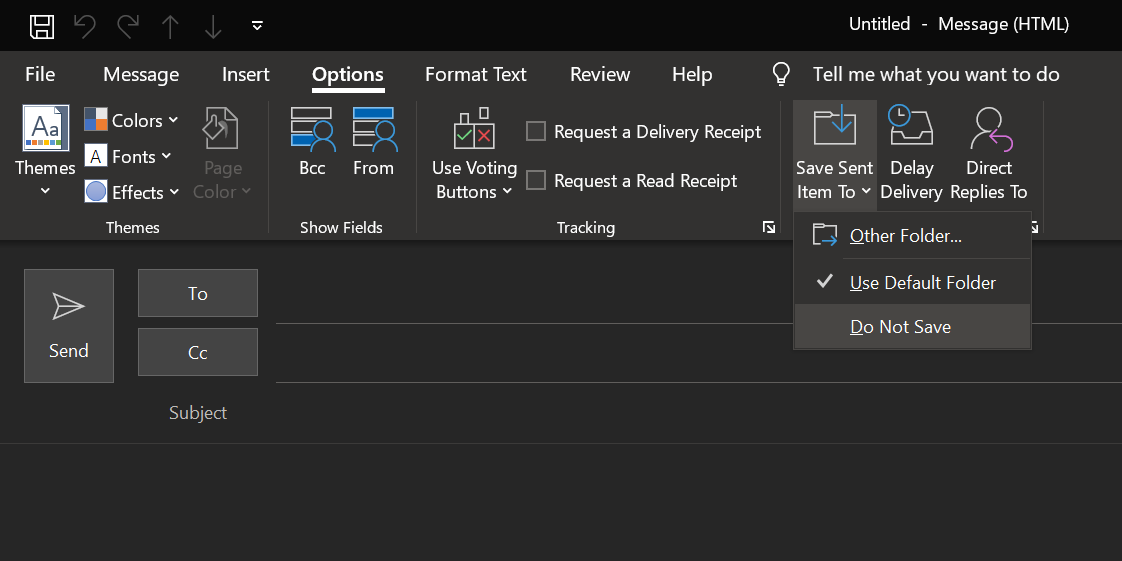1122x561 pixels.
Task: Show the From field
Action: [373, 143]
